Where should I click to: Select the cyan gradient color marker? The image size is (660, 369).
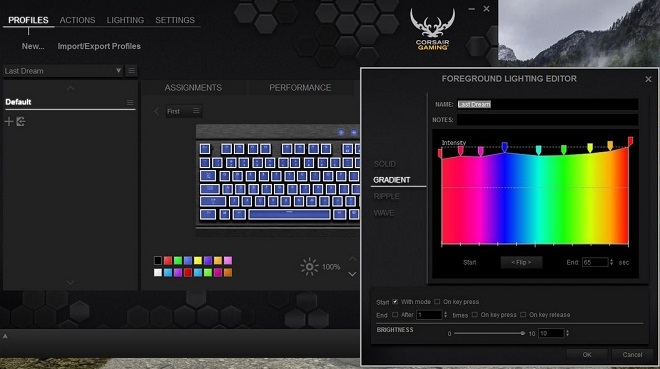point(538,150)
